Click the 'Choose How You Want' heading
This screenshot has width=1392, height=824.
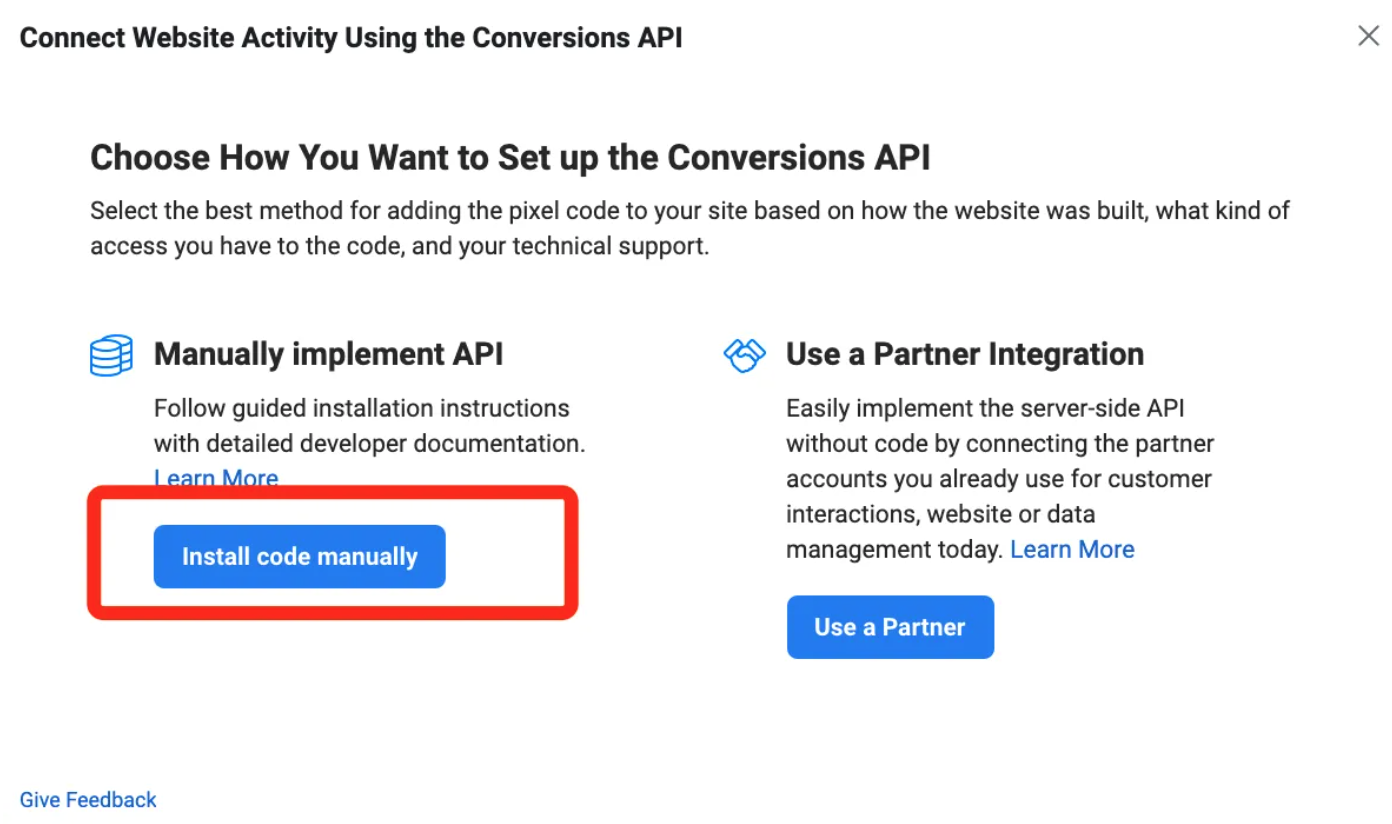point(510,158)
